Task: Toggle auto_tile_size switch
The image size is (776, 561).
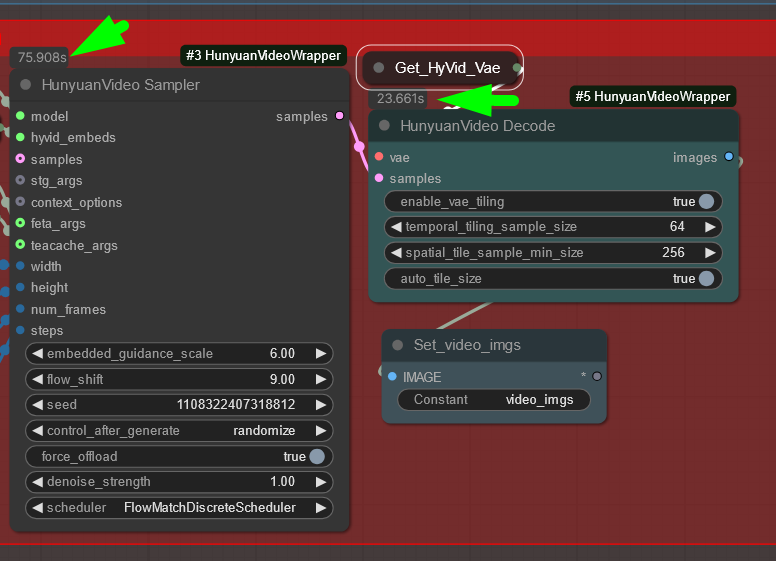Action: tap(706, 279)
